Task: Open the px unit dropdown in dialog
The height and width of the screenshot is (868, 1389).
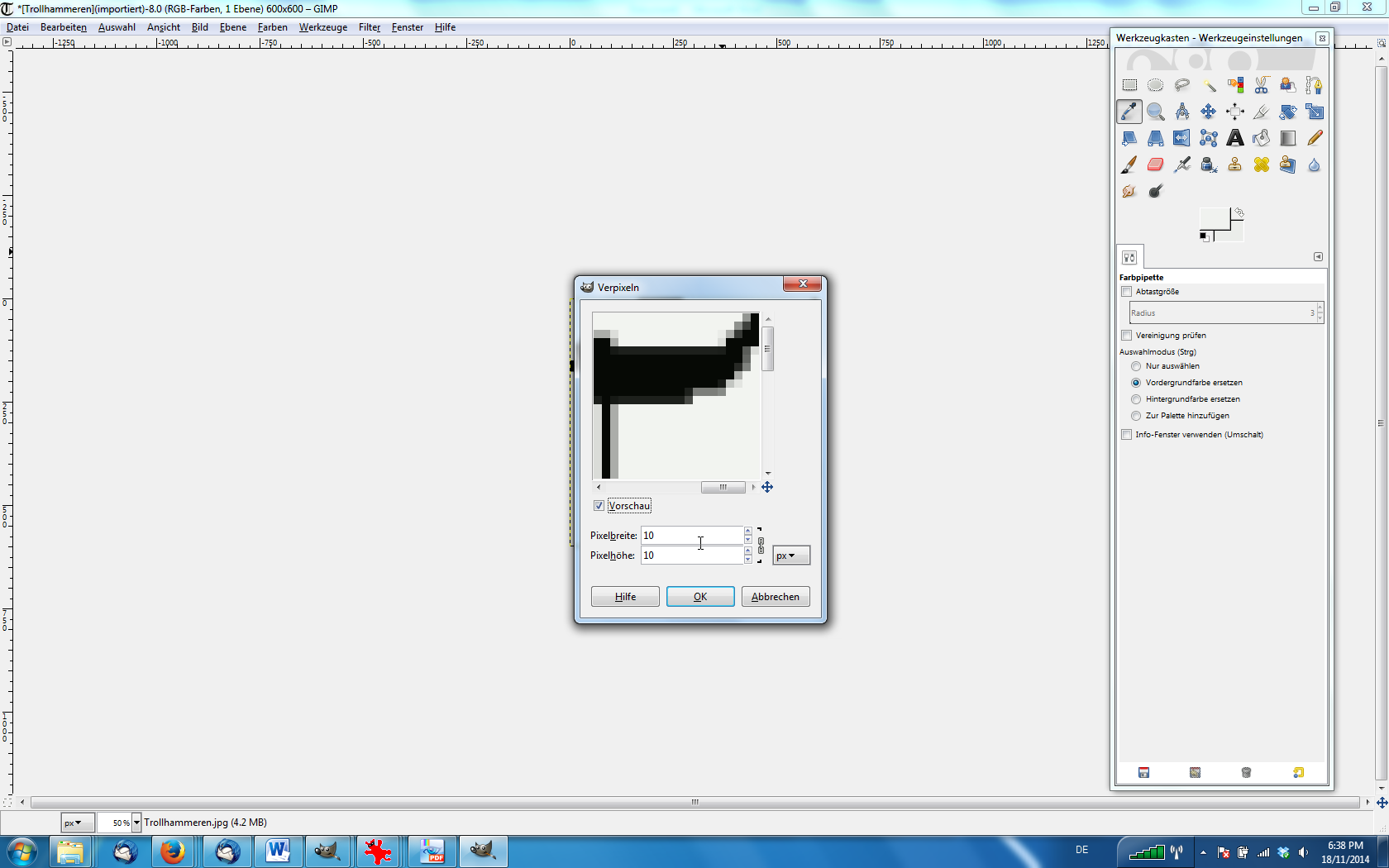Action: coord(790,556)
